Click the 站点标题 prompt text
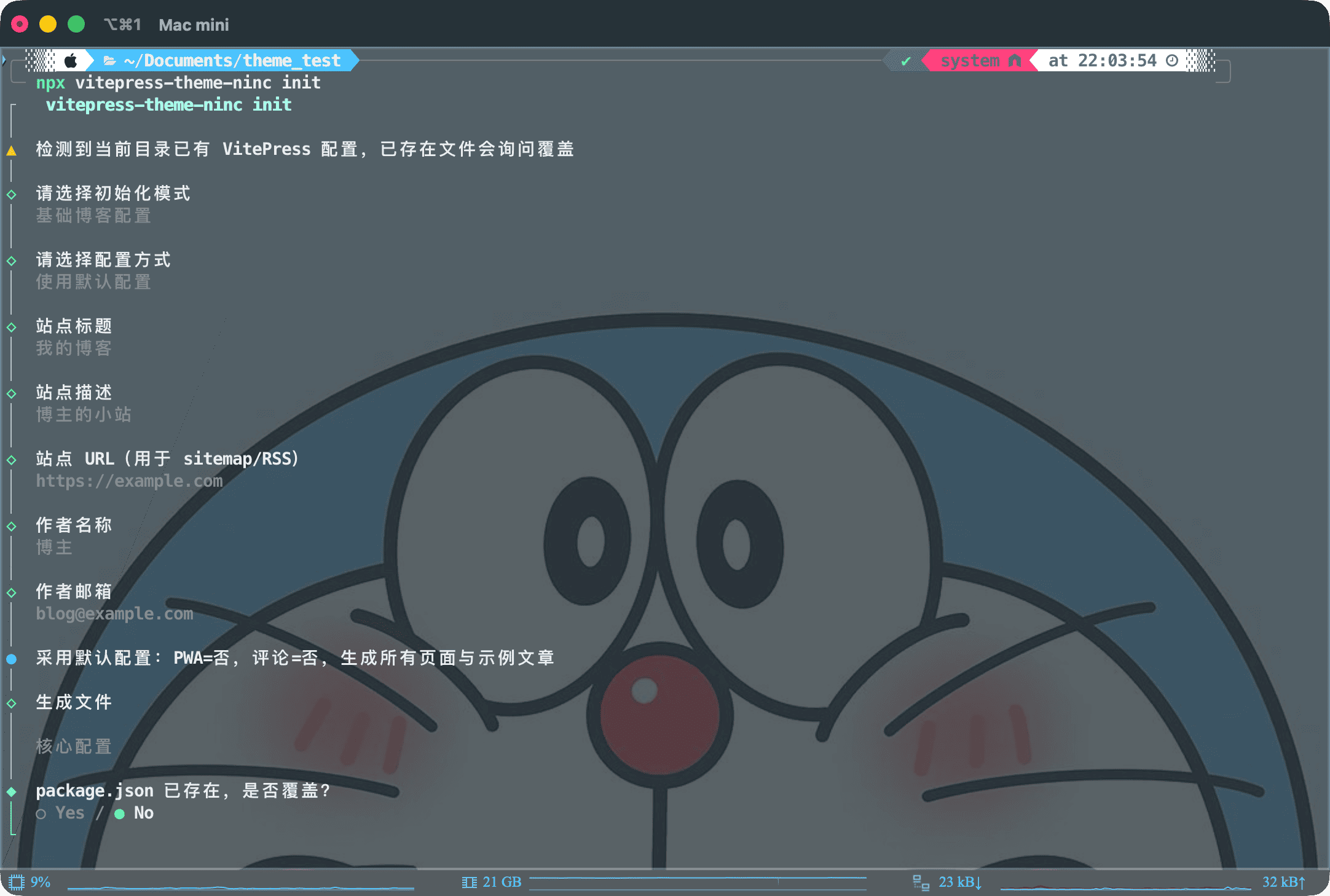1330x896 pixels. 74,326
